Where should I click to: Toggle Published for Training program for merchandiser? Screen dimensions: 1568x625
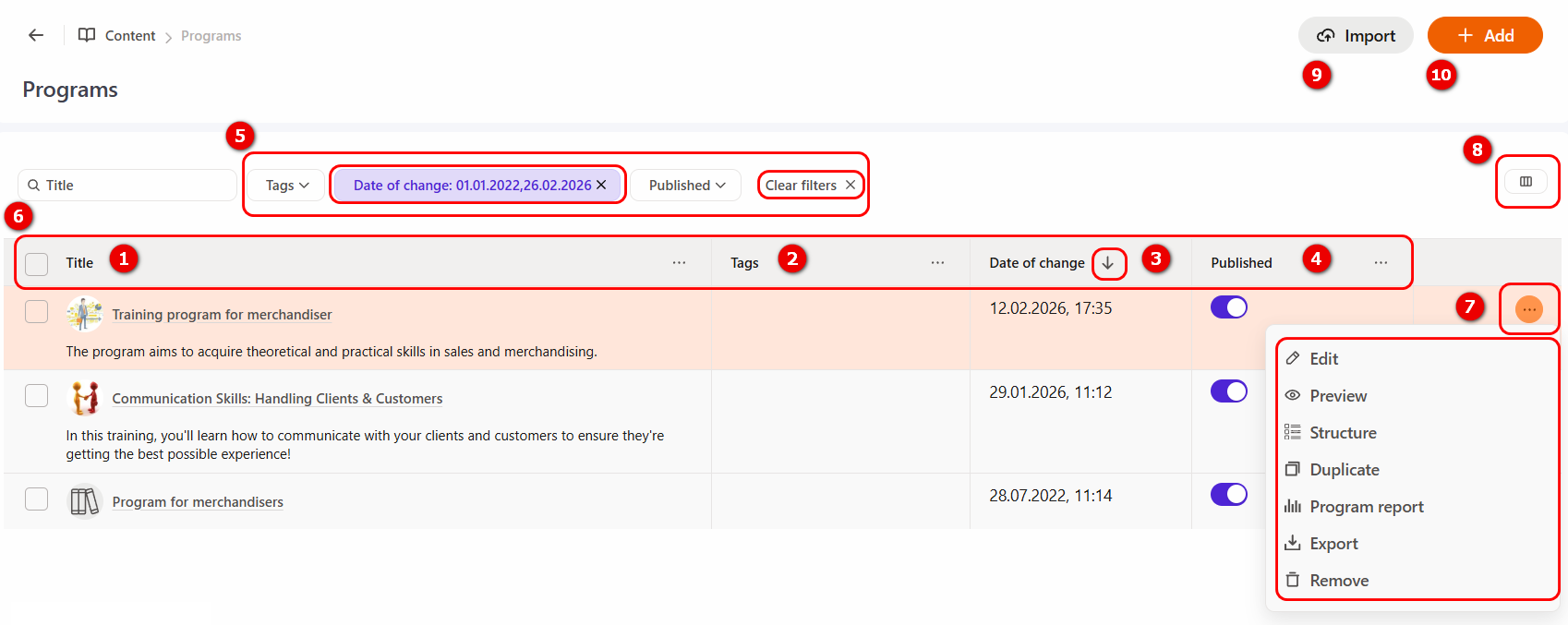(1228, 307)
